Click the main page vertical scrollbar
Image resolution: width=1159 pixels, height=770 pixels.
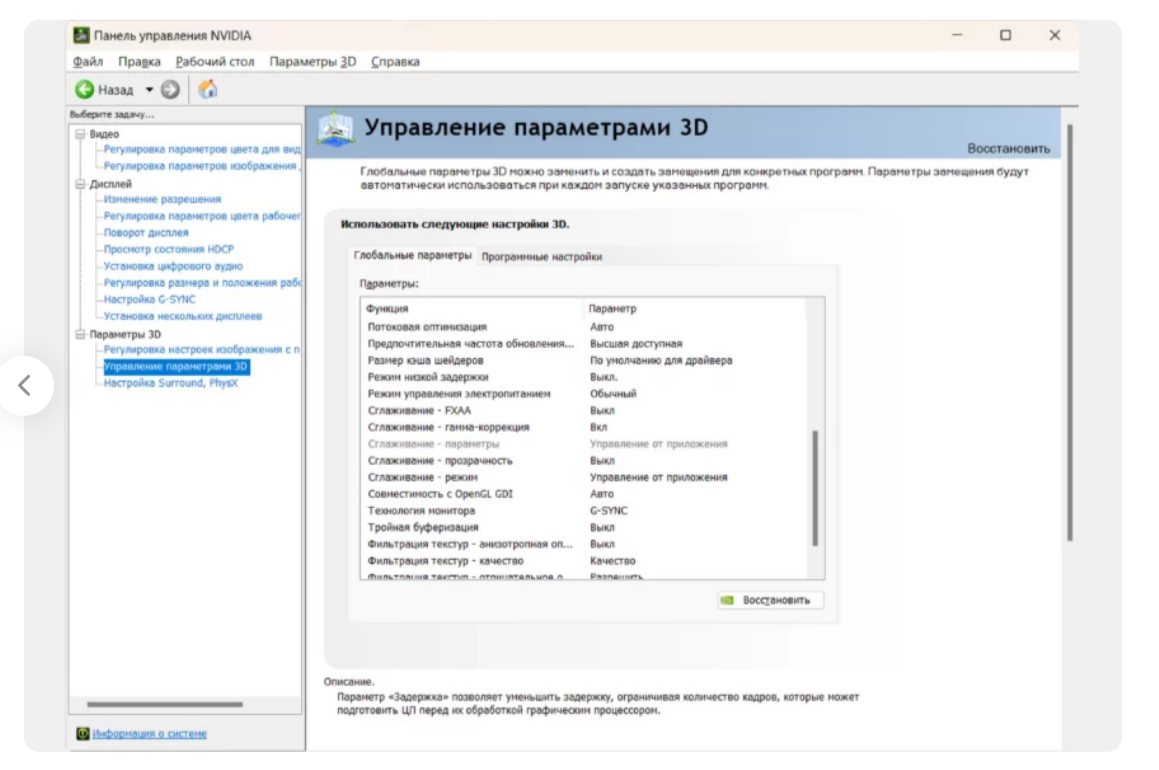click(x=1070, y=333)
